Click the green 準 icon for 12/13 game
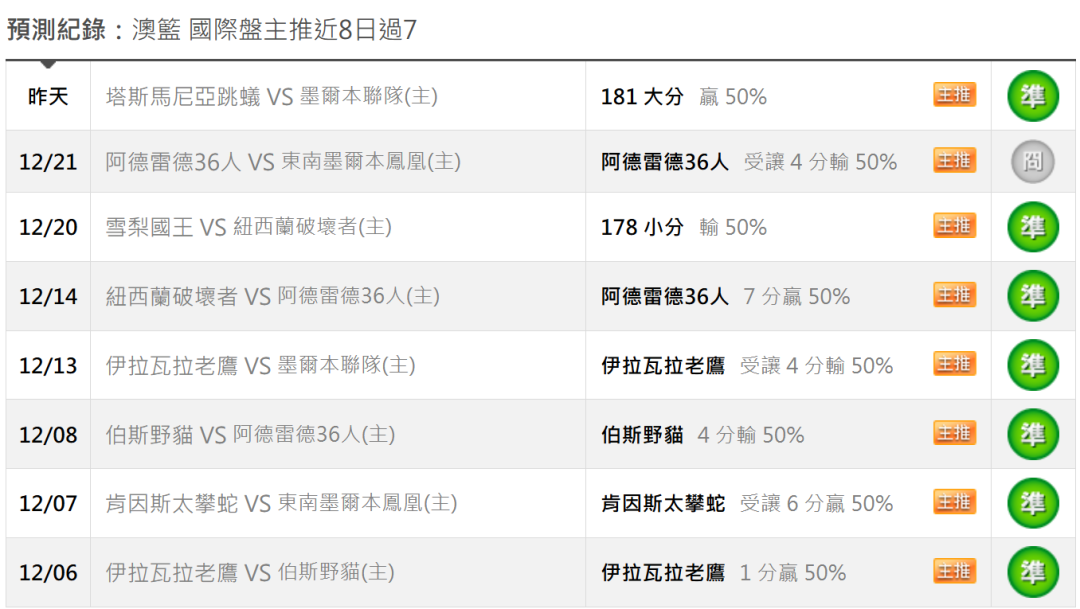 point(1032,365)
